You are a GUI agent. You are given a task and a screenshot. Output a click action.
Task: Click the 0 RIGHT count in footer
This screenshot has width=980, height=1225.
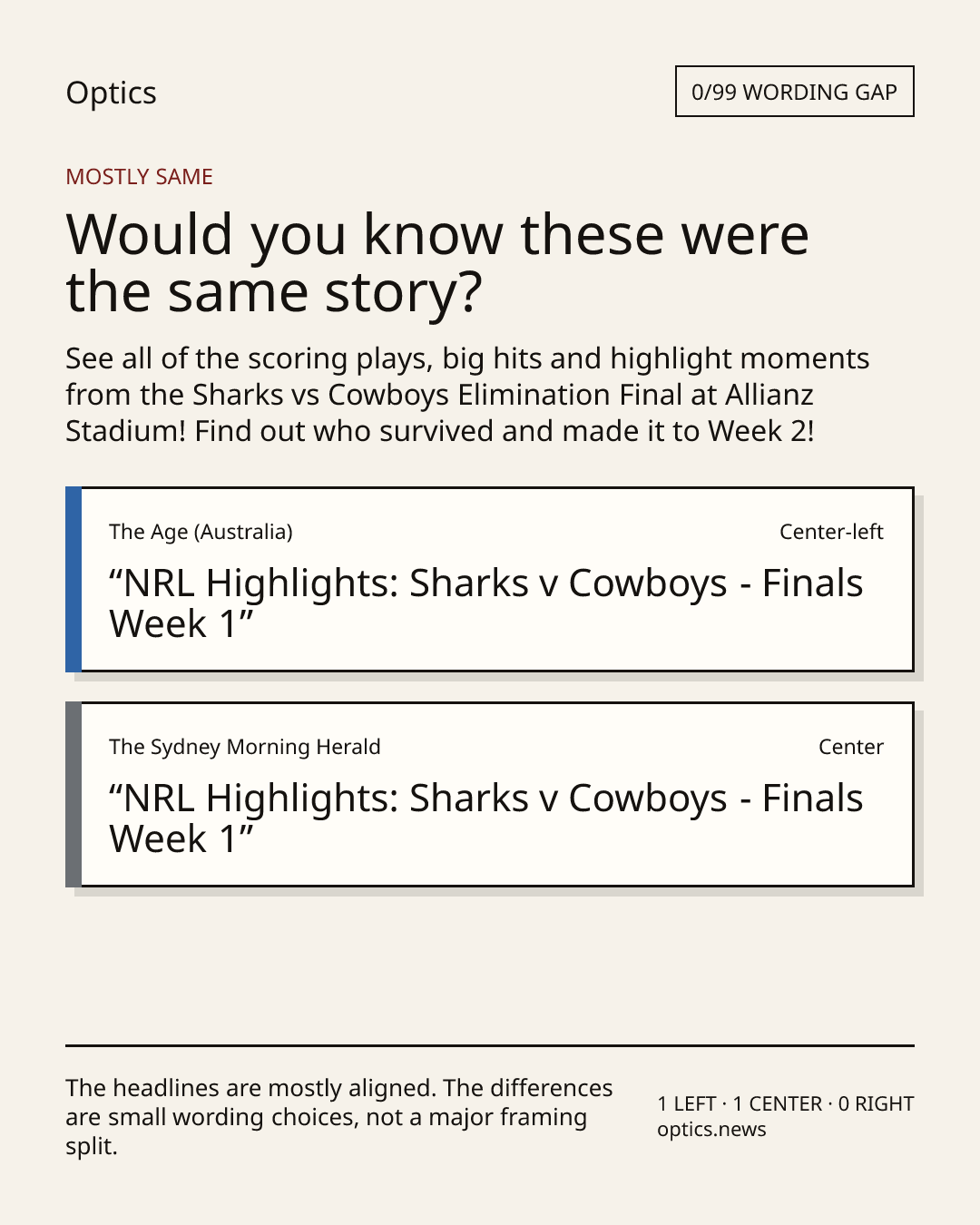[877, 1104]
